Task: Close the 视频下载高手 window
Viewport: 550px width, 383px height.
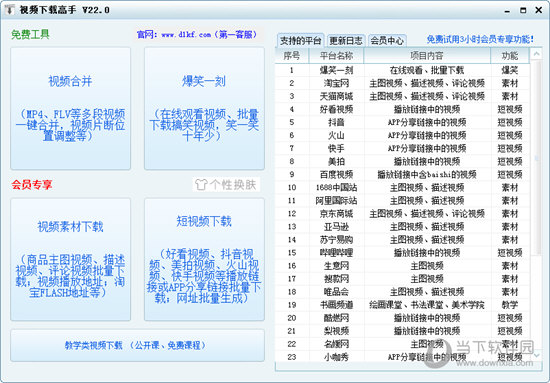Action: 539,11
